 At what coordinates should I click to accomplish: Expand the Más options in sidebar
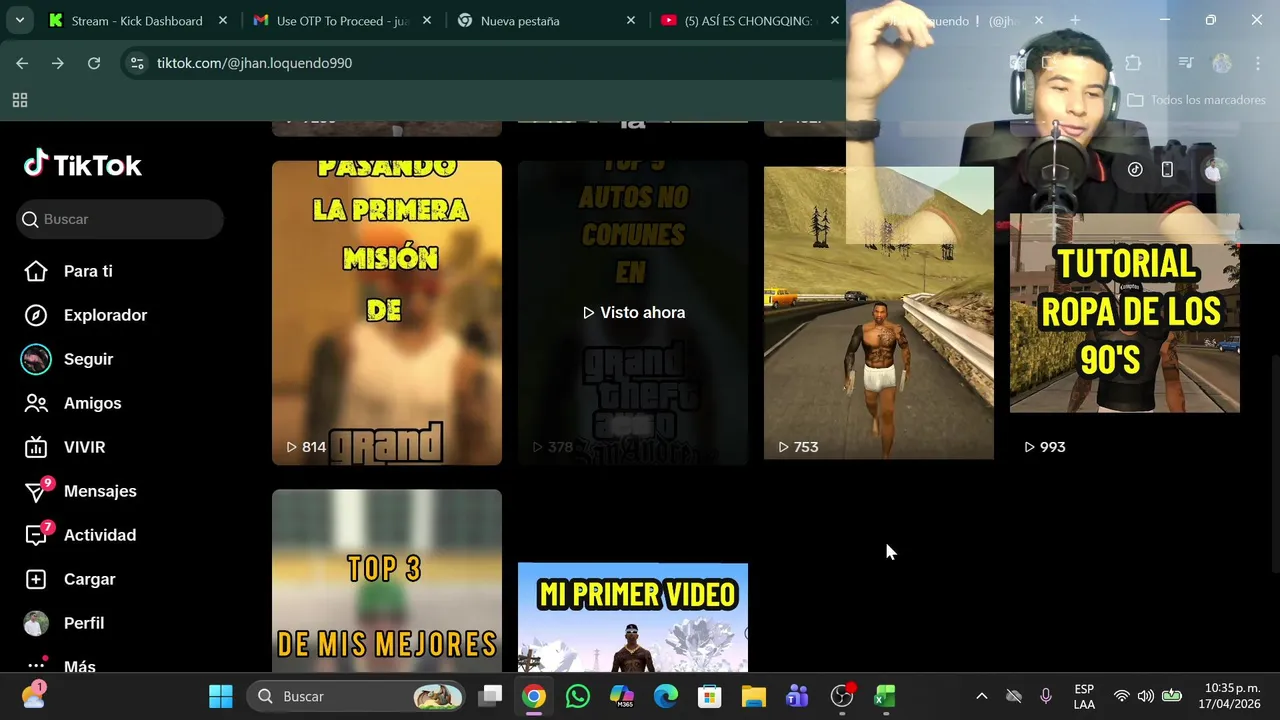[x=59, y=666]
